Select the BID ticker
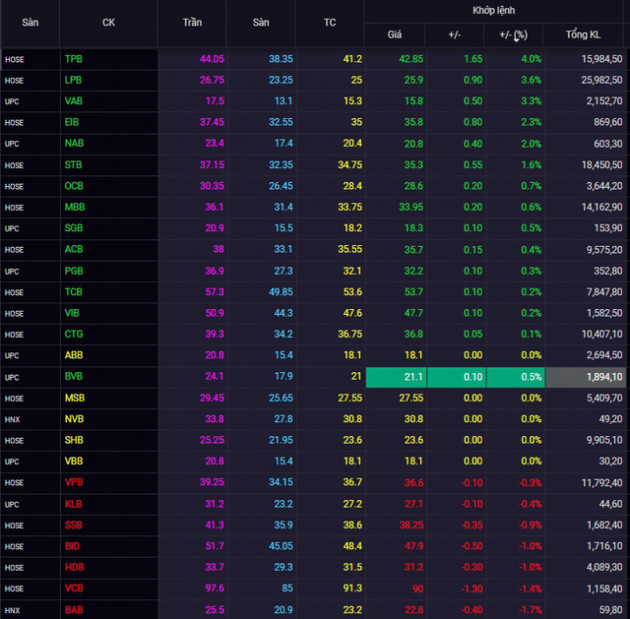The image size is (630, 619). click(72, 546)
